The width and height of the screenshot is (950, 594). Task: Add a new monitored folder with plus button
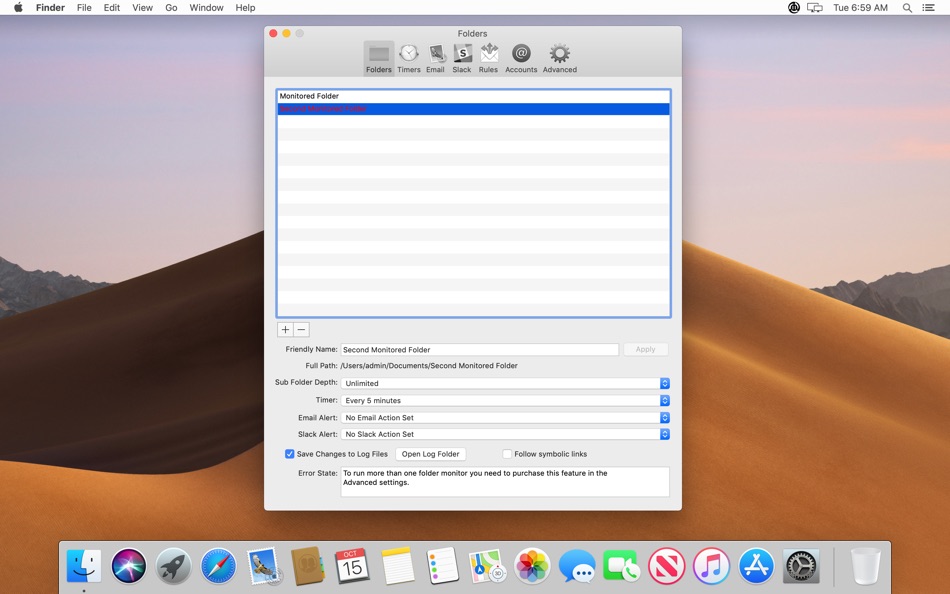click(x=285, y=330)
